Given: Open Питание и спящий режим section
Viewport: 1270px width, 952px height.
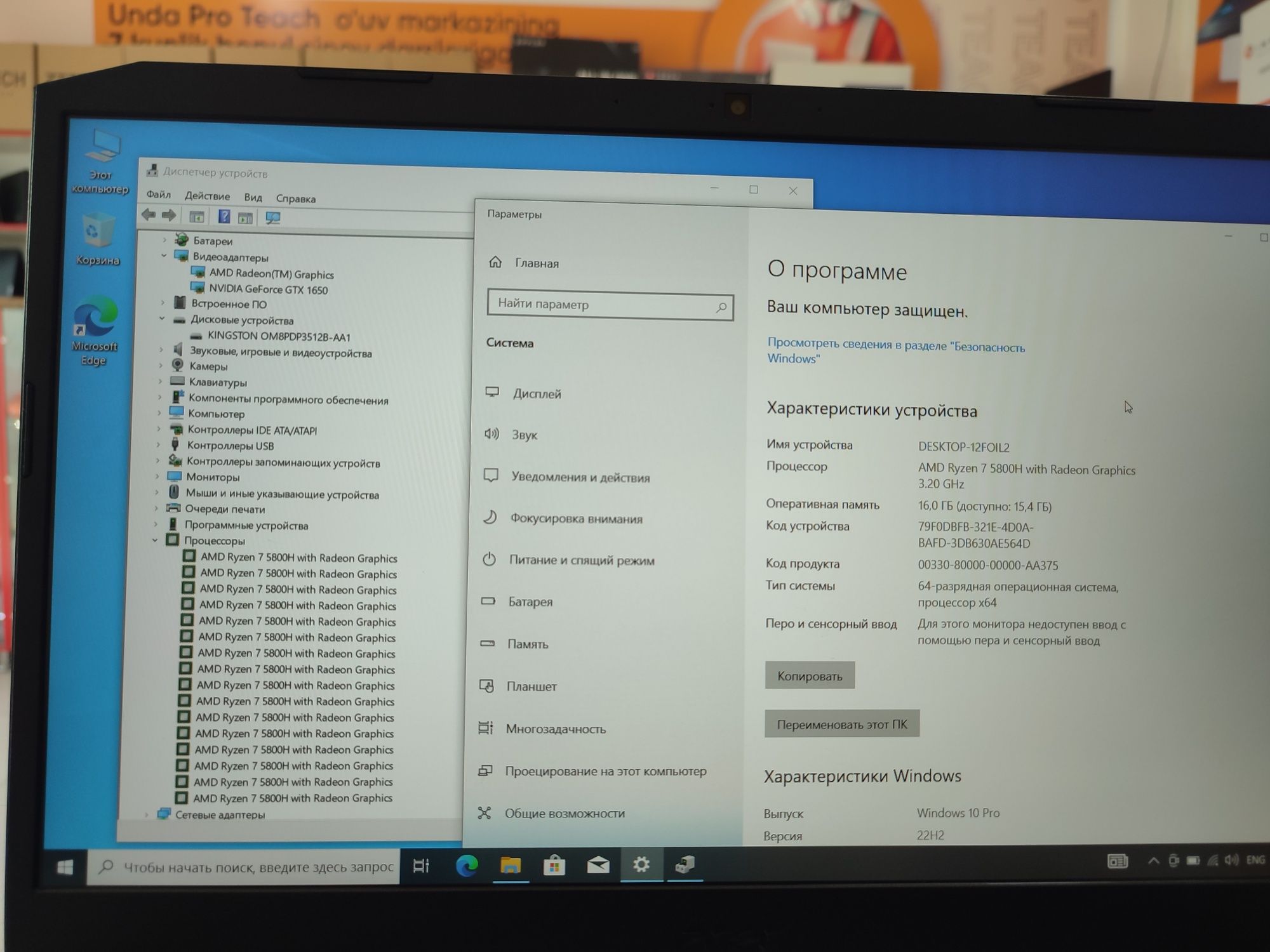Looking at the screenshot, I should (x=568, y=560).
